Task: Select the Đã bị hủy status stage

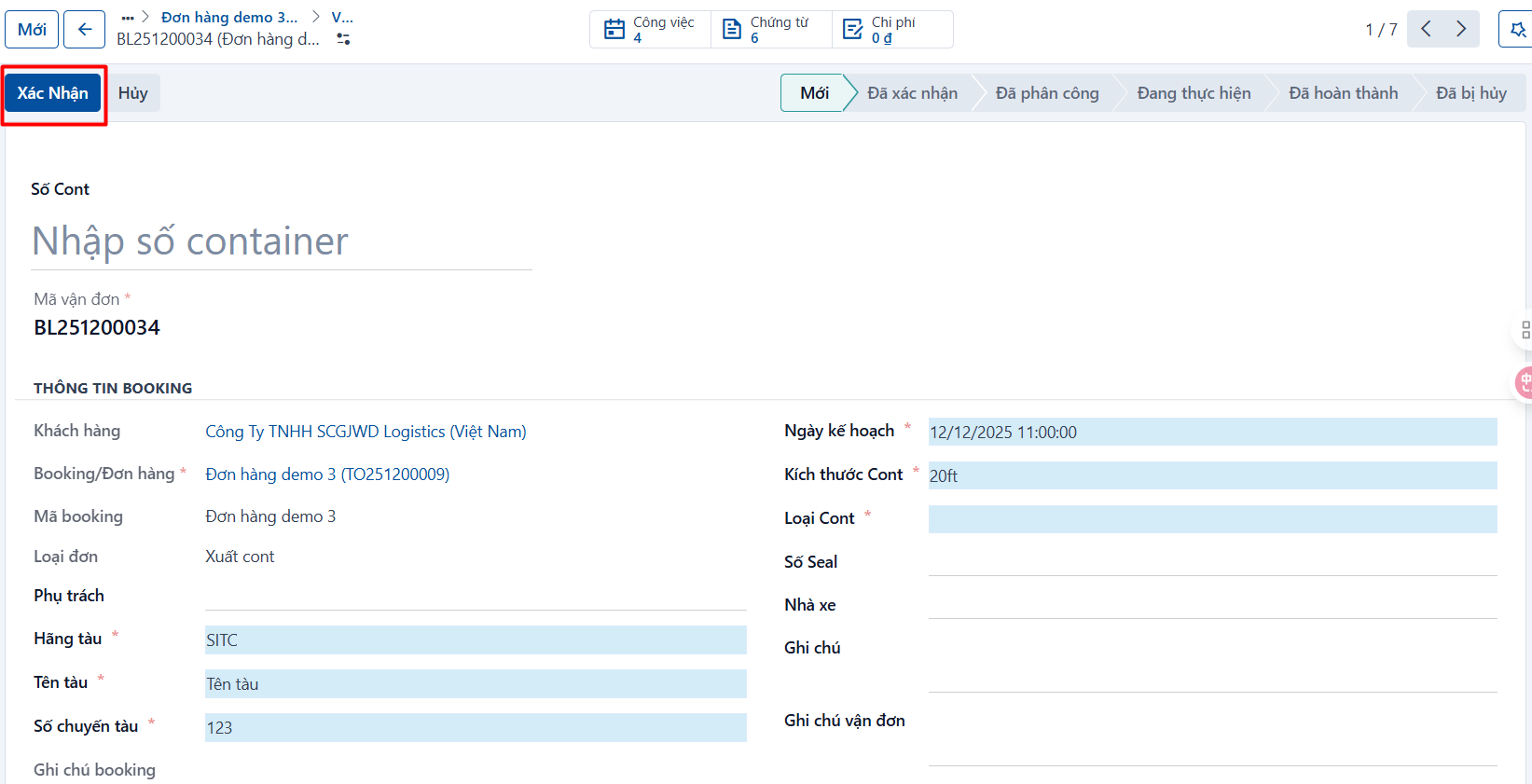Action: pos(1471,93)
